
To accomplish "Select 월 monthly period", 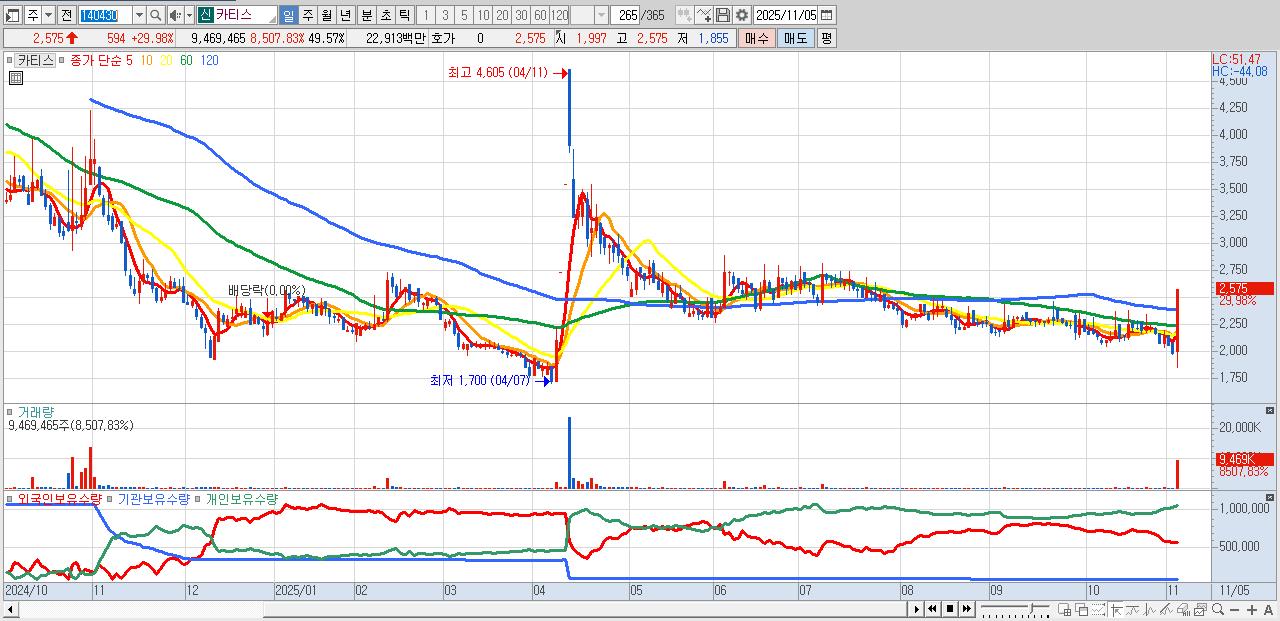I will click(x=326, y=16).
